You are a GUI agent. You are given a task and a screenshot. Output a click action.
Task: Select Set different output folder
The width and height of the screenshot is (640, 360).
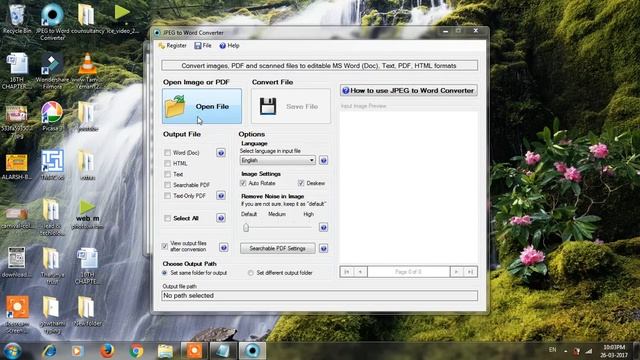[x=251, y=273]
